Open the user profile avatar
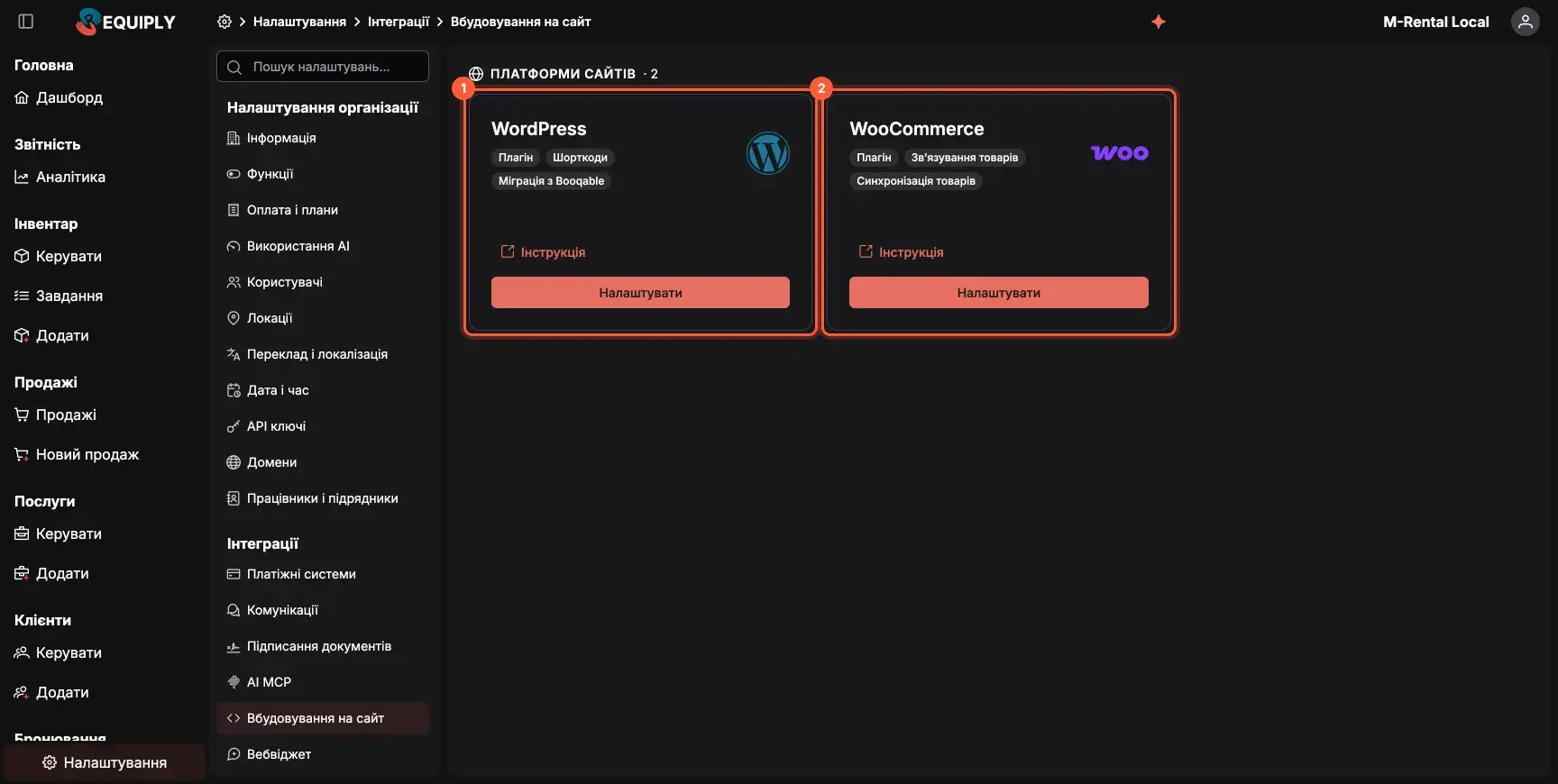 [x=1525, y=22]
